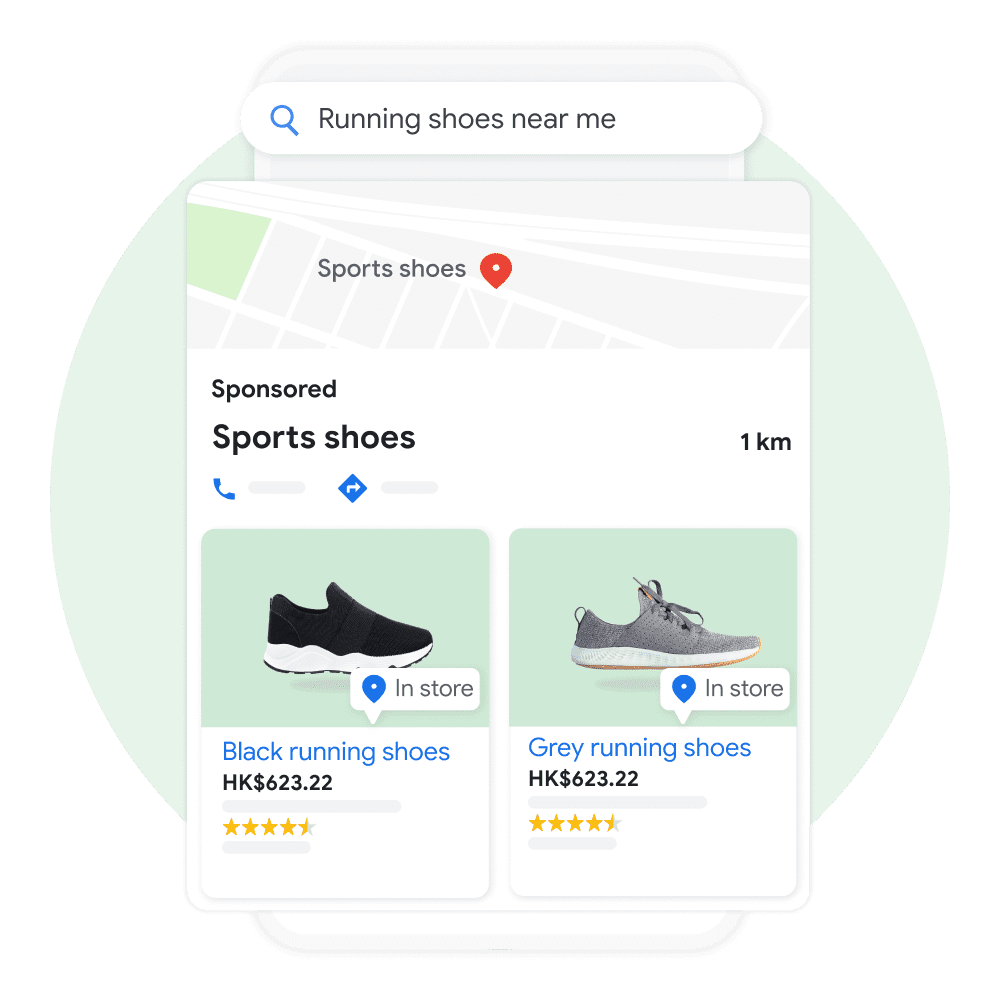Click the Sports shoes store heading

click(314, 438)
